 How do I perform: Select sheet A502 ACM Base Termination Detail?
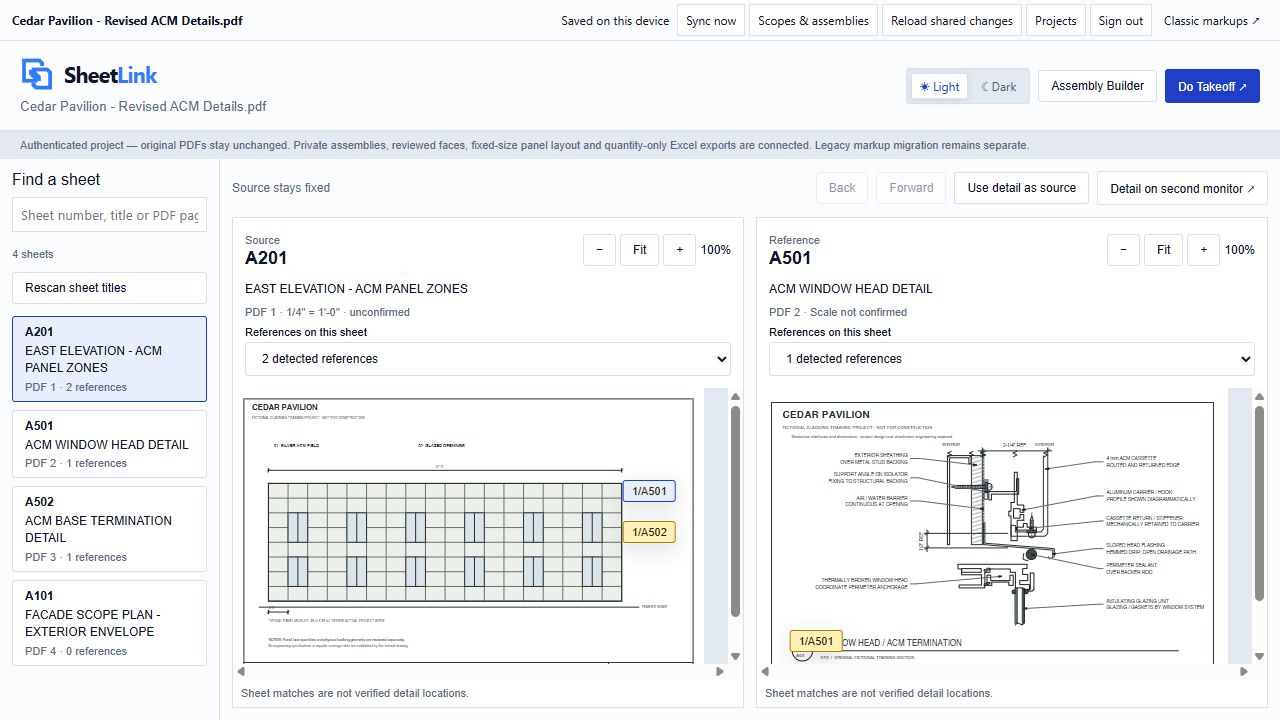click(x=109, y=529)
